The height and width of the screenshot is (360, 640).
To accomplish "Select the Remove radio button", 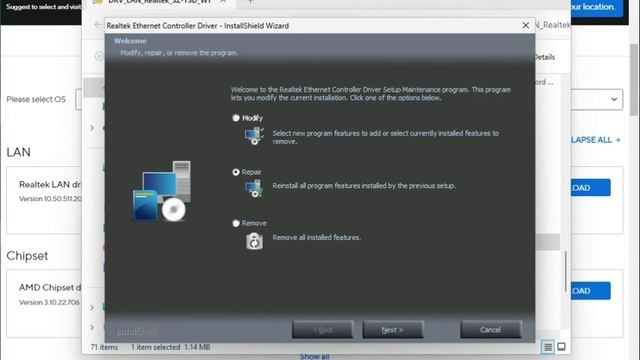I will coord(236,223).
